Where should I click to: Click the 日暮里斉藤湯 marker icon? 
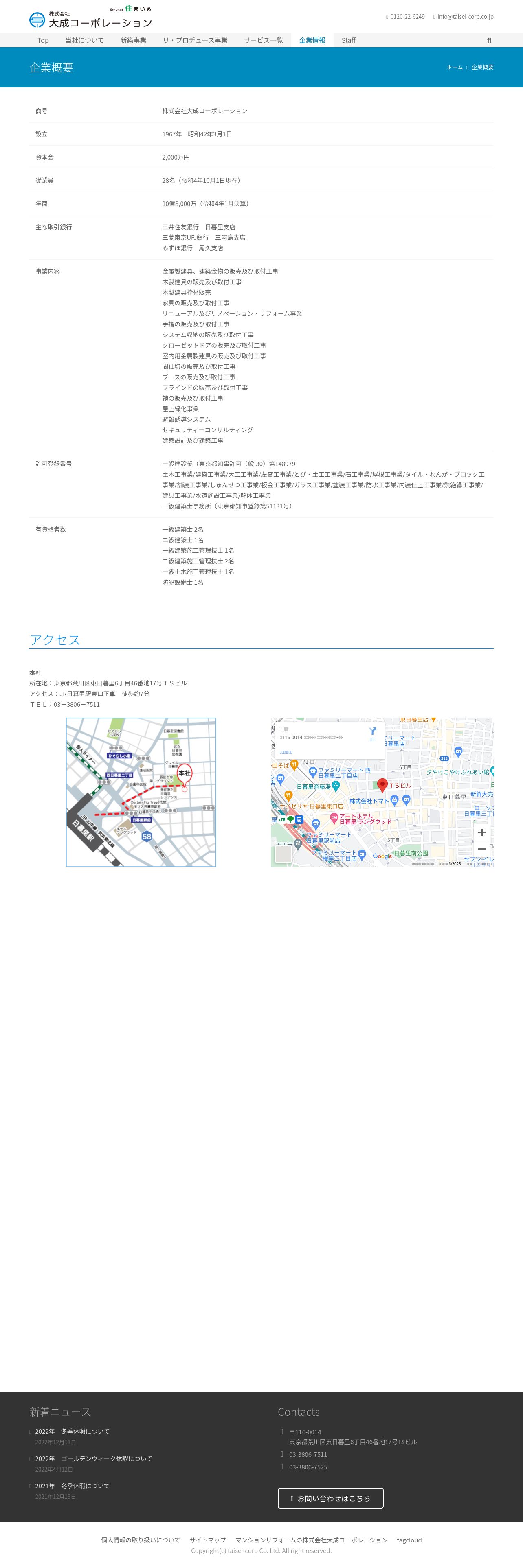pyautogui.click(x=336, y=786)
